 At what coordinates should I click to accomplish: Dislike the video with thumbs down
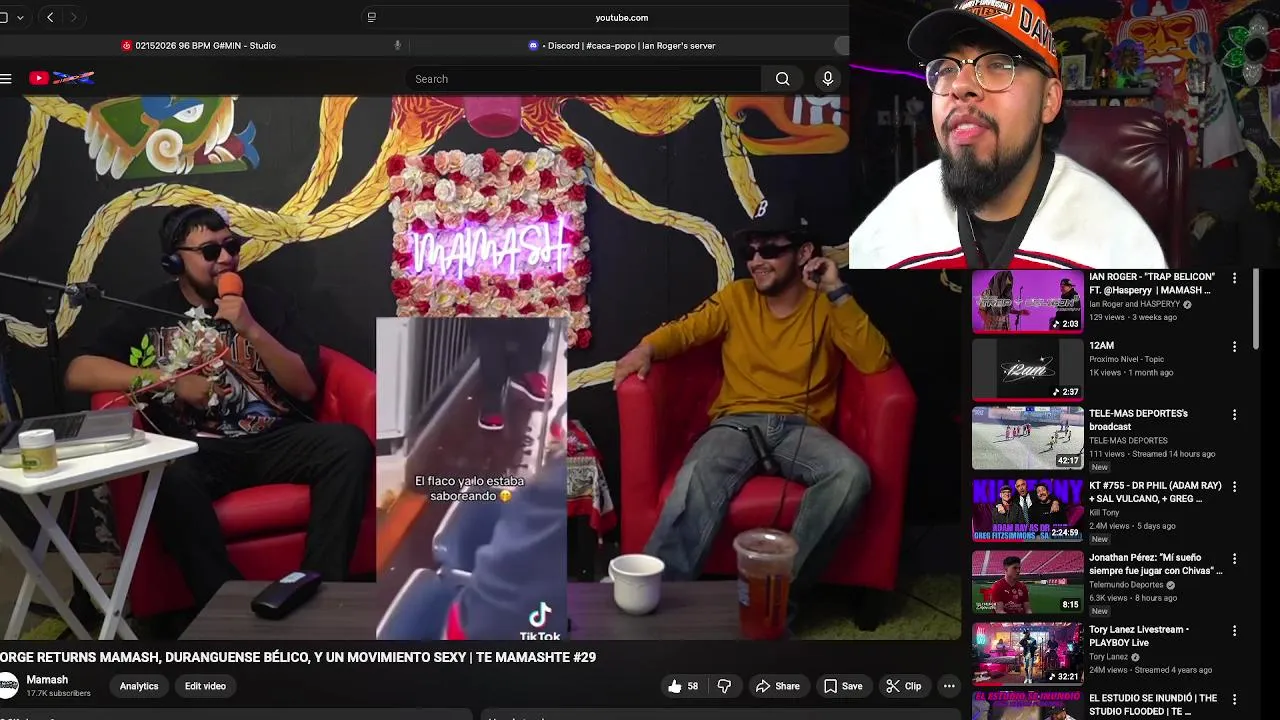724,686
